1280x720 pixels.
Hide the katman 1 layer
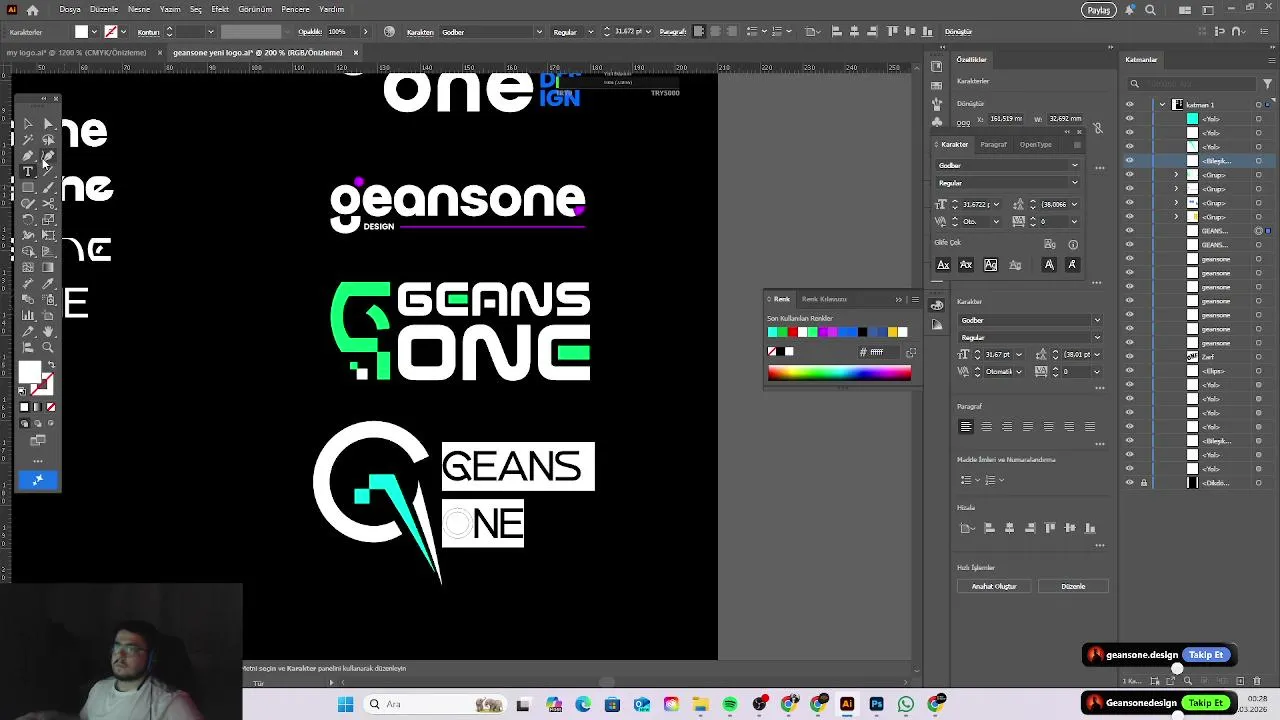[1130, 105]
